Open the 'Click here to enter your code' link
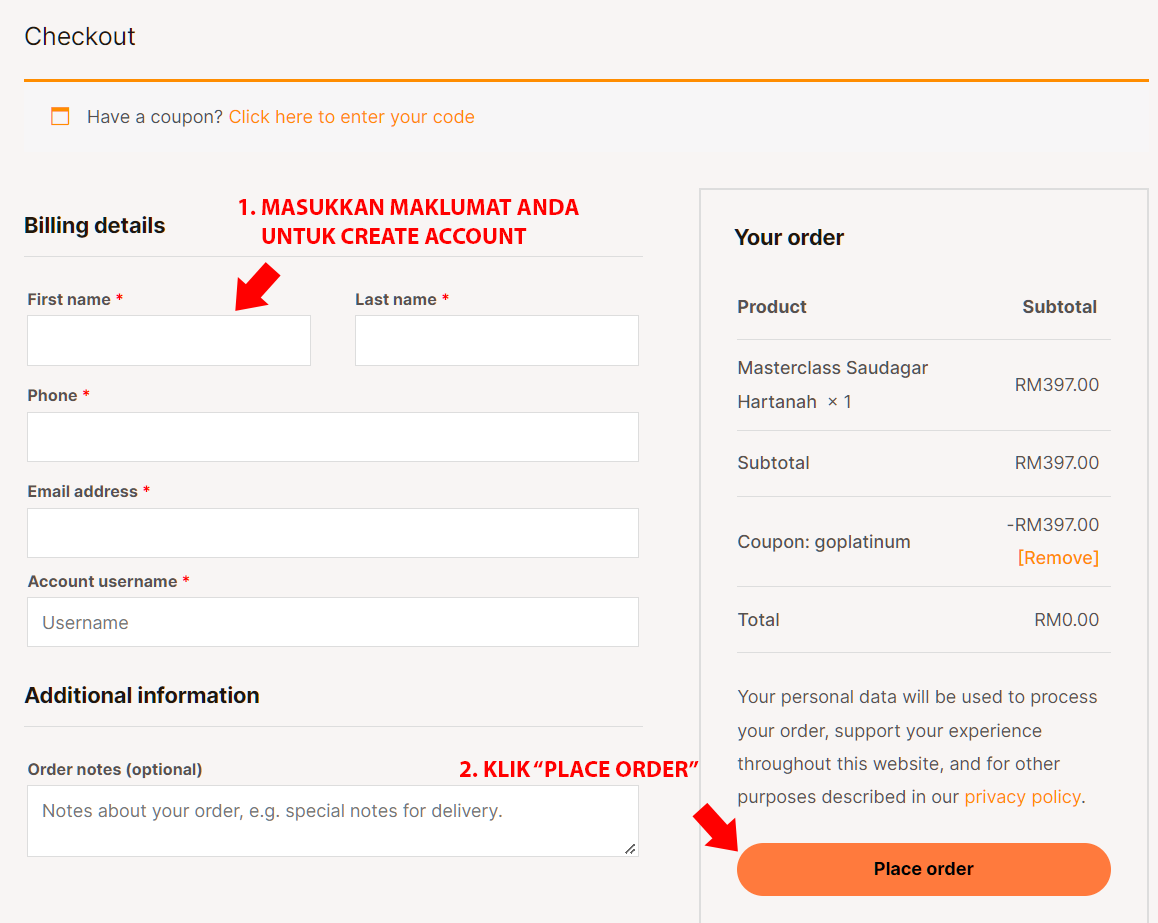 click(x=352, y=117)
